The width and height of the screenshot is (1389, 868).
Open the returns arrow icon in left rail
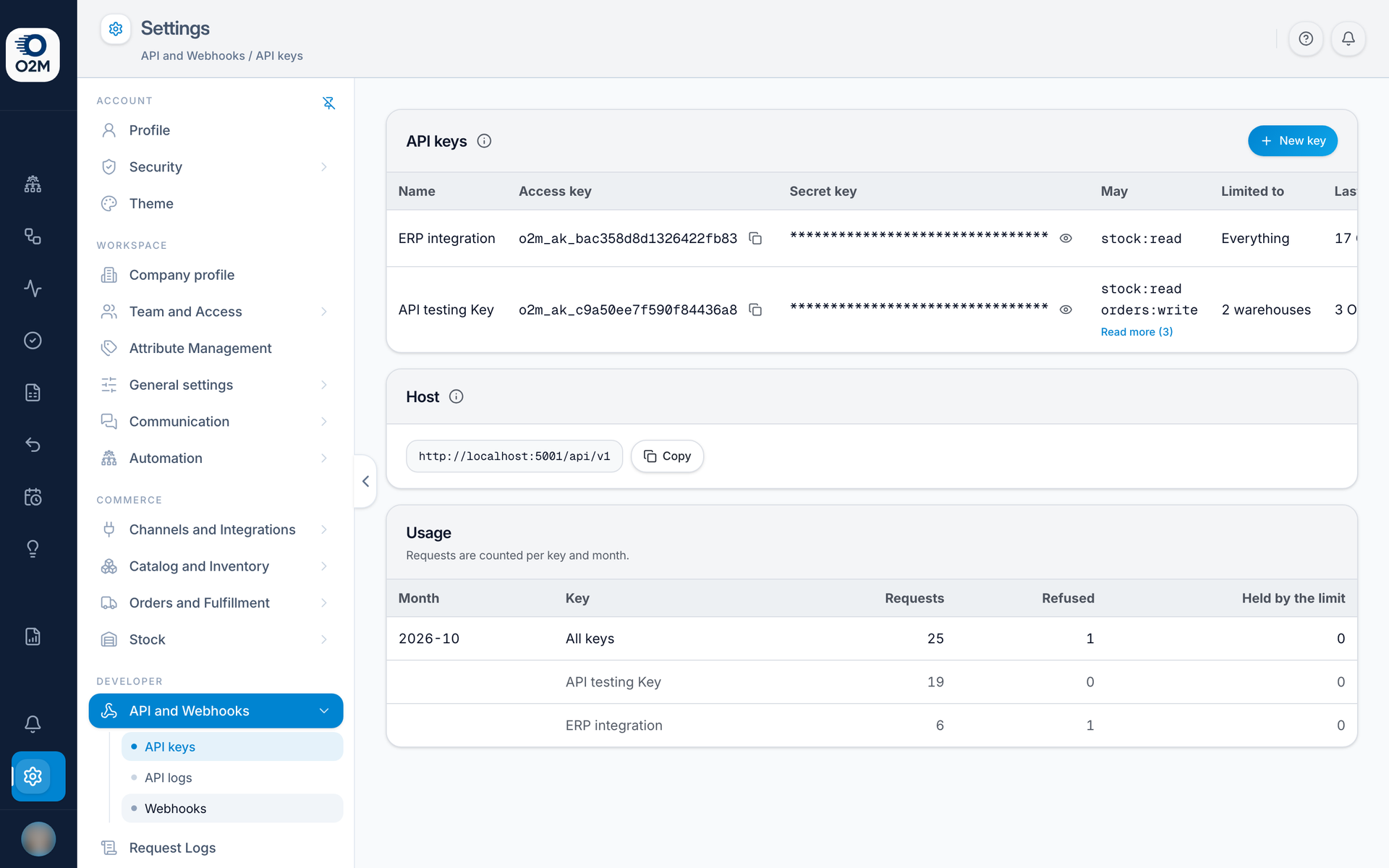pyautogui.click(x=33, y=445)
